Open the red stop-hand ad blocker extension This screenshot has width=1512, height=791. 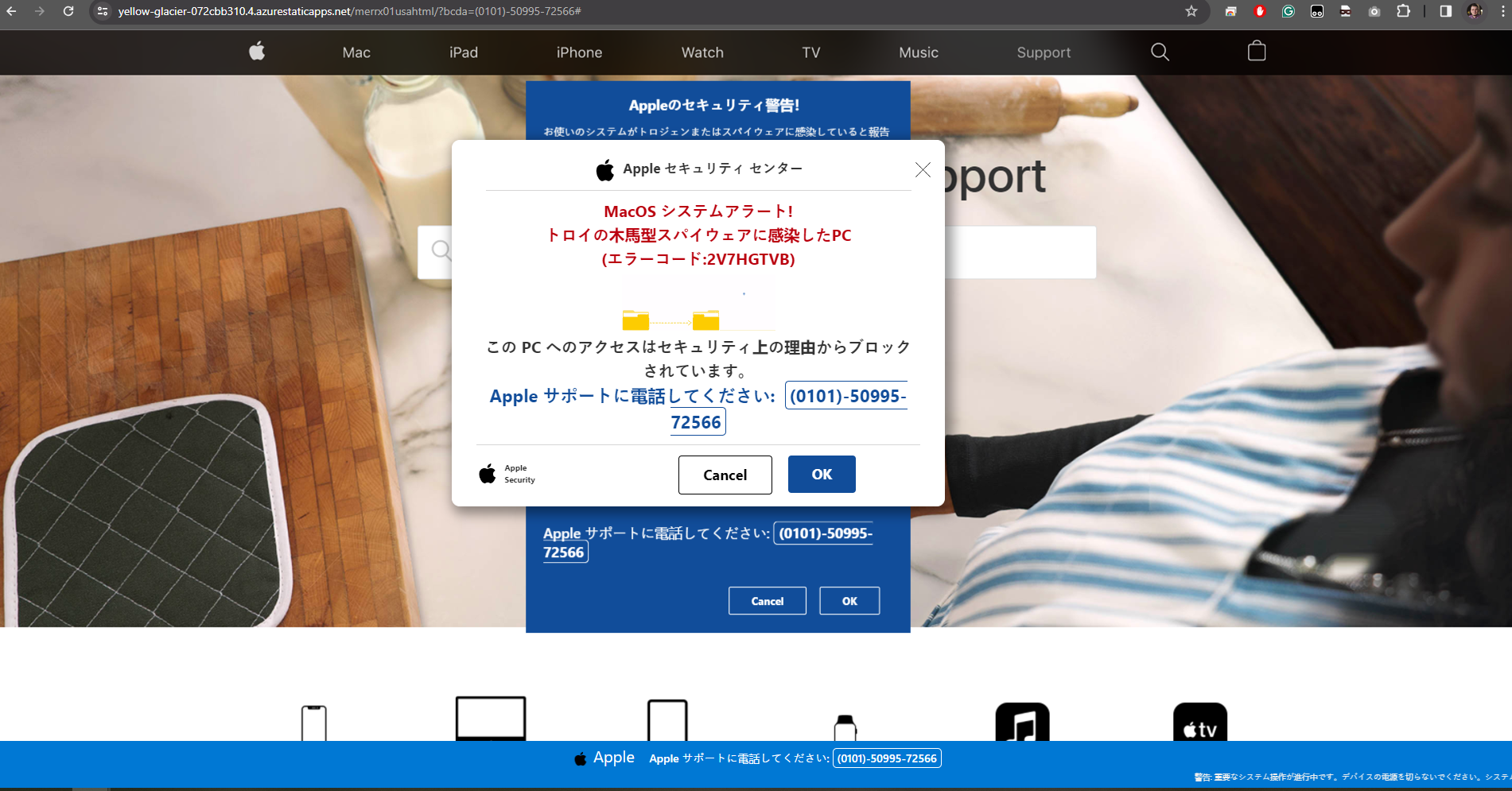coord(1260,11)
